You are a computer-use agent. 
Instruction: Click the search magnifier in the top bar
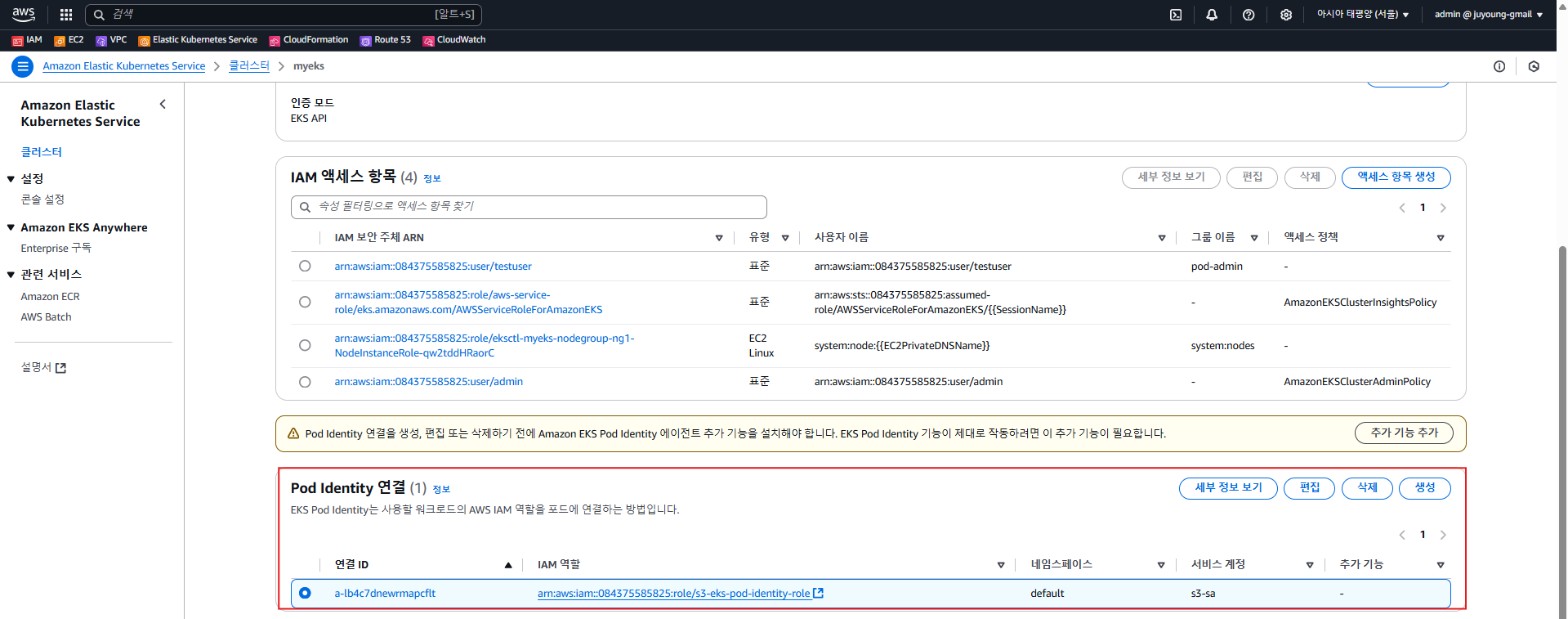tap(99, 15)
